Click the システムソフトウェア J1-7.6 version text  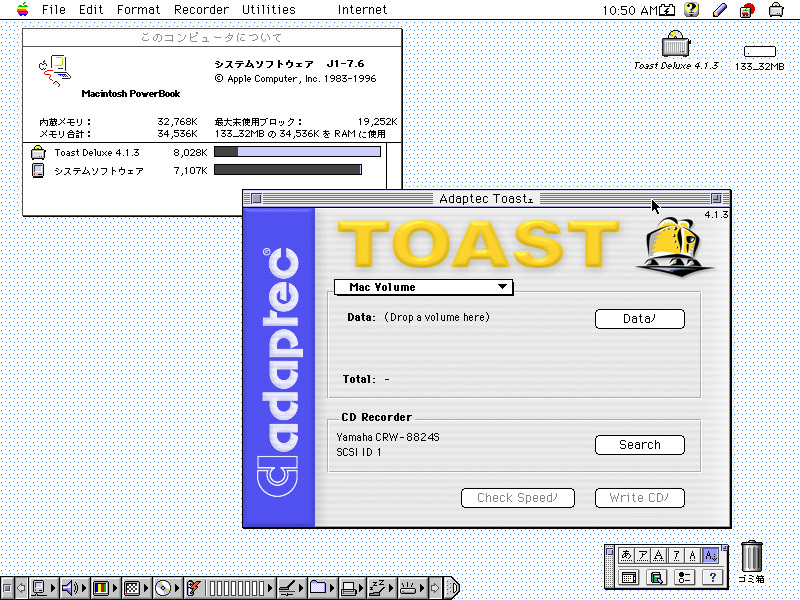289,64
